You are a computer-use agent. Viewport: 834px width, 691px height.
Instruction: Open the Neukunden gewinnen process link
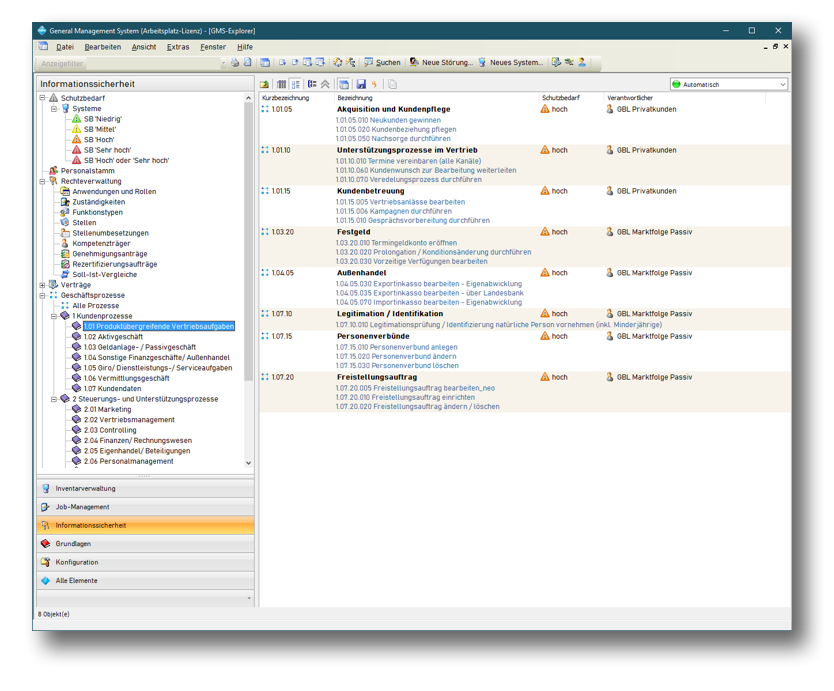377,120
